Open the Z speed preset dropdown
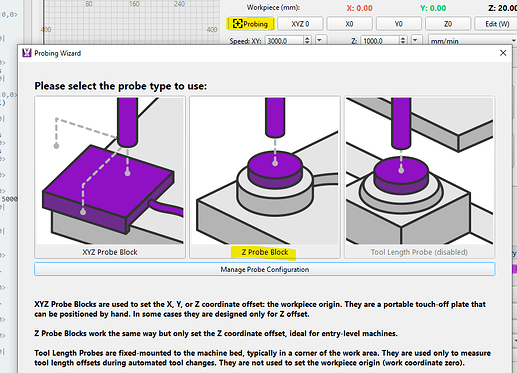The height and width of the screenshot is (373, 517). click(415, 40)
